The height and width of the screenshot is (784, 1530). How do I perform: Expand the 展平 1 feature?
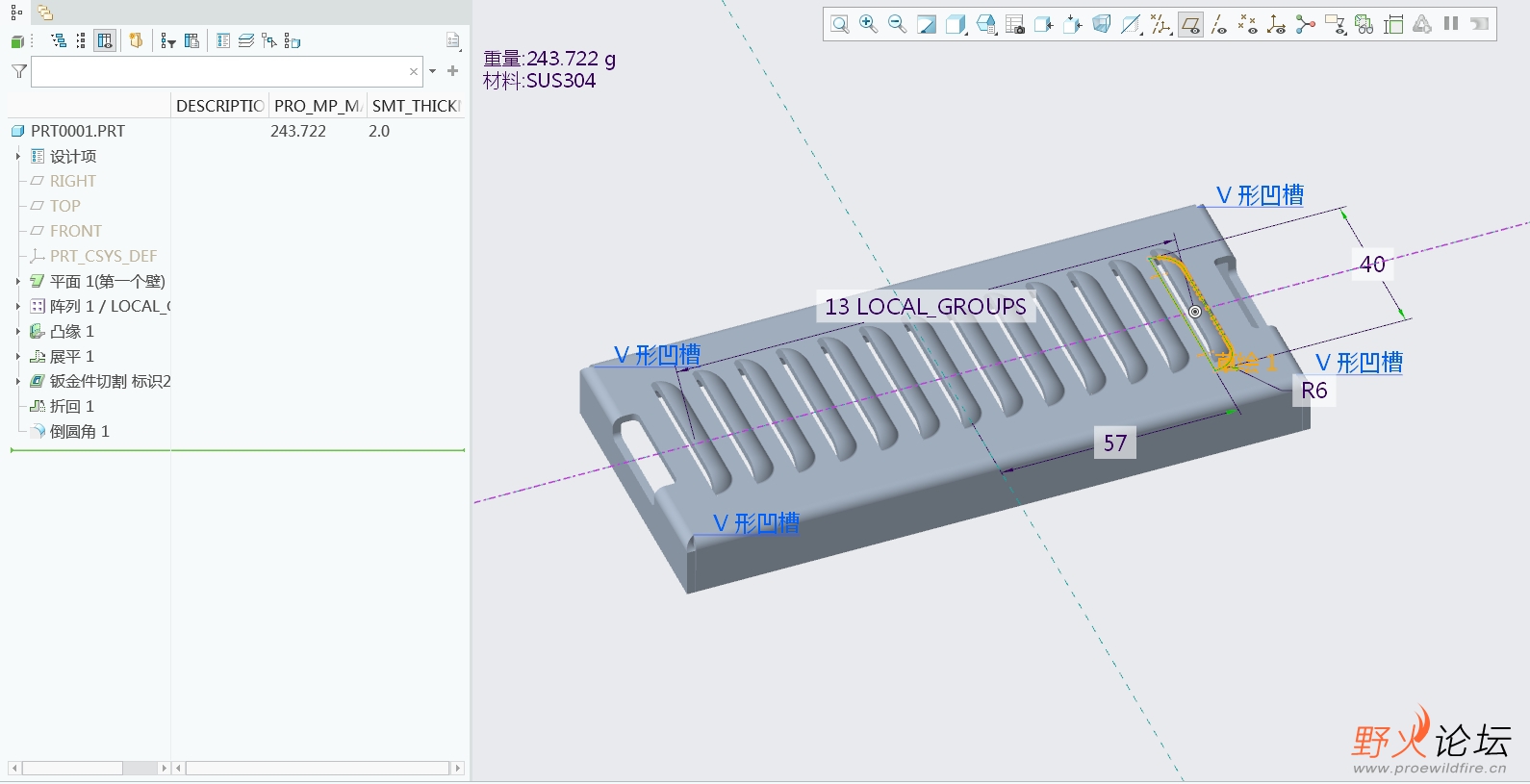(x=17, y=356)
